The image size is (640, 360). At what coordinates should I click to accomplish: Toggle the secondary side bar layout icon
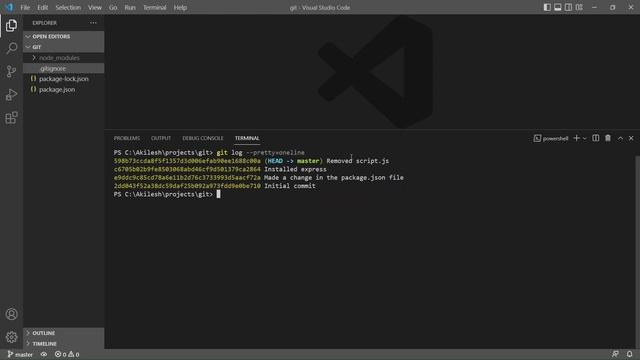[568, 7]
